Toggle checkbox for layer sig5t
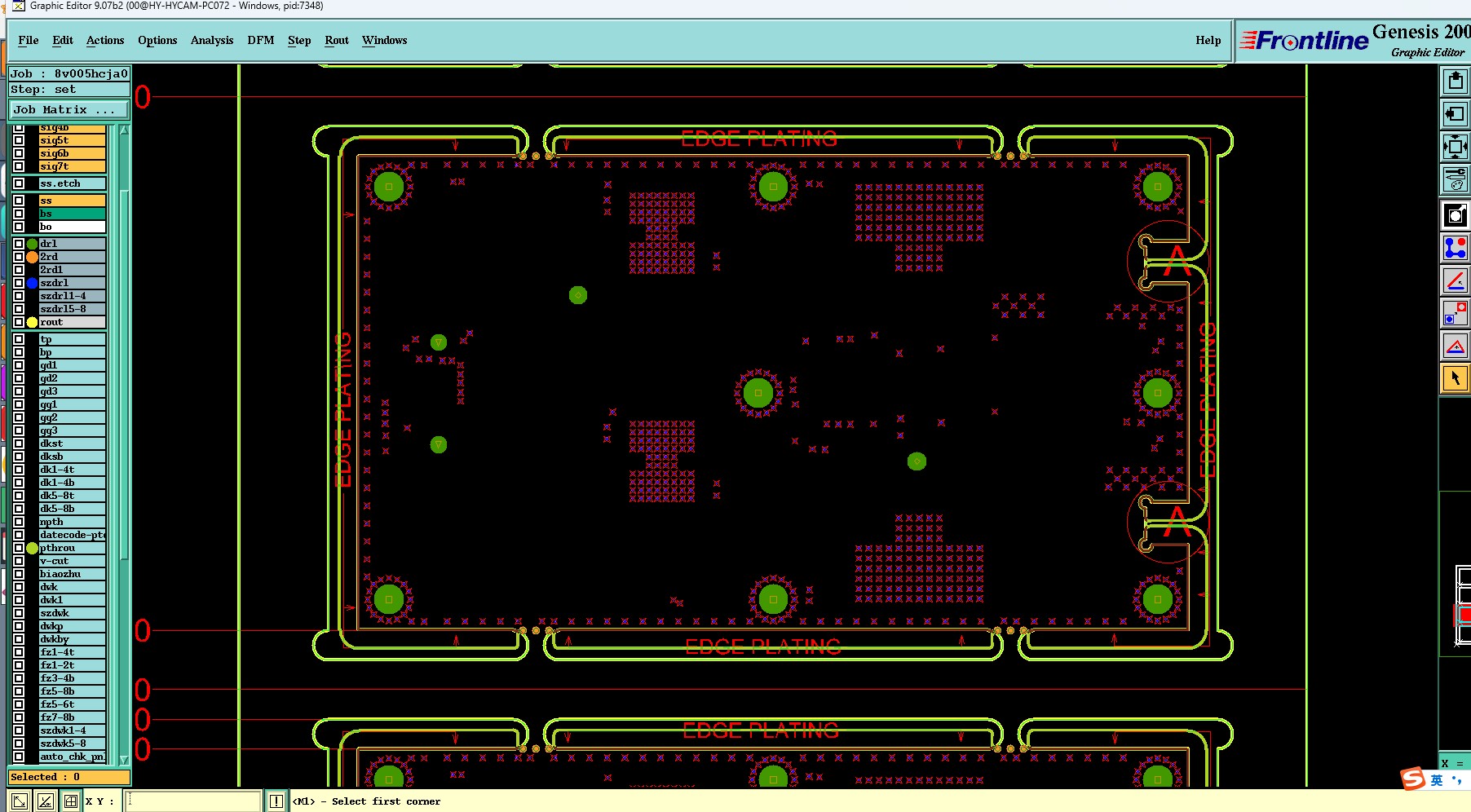1471x812 pixels. [x=19, y=140]
